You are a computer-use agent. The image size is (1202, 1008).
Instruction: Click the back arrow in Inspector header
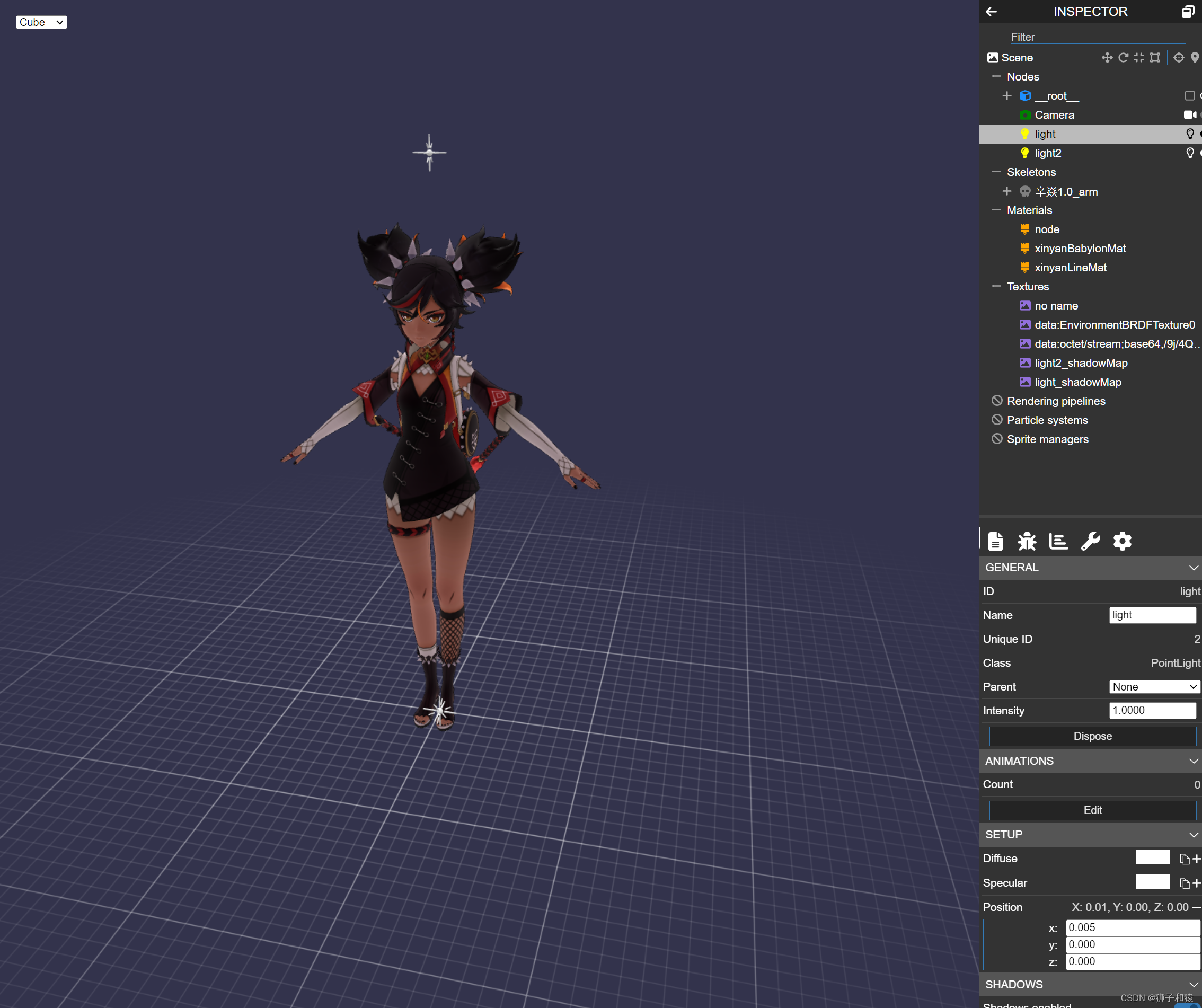pyautogui.click(x=992, y=12)
